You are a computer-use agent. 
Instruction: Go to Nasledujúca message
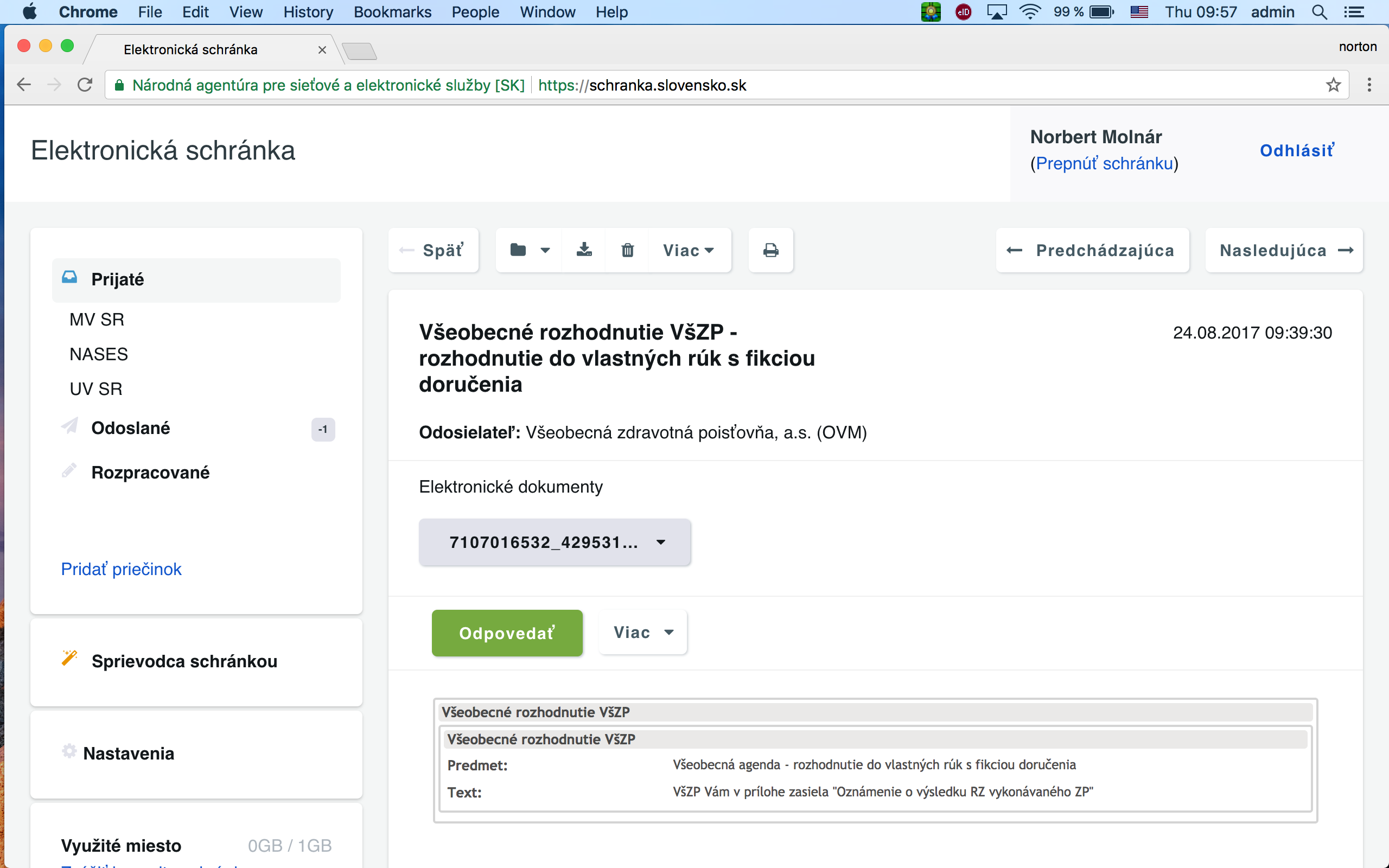(1284, 250)
